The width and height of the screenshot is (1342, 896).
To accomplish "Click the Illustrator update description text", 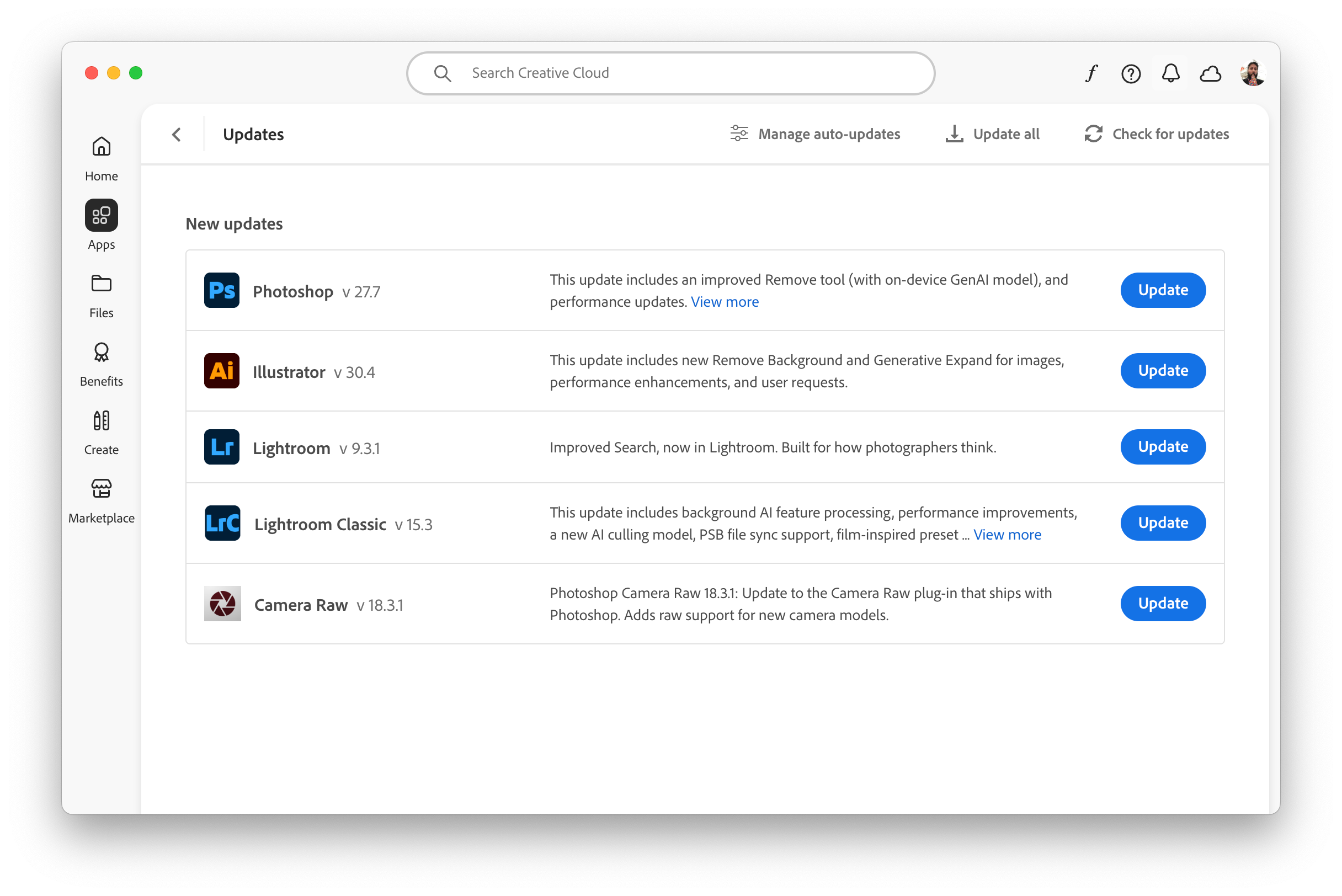I will pyautogui.click(x=807, y=371).
